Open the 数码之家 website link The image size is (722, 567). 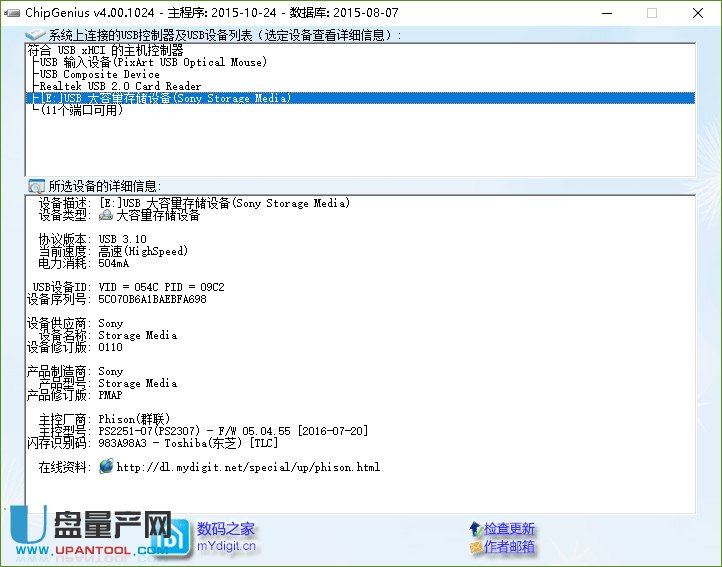click(x=226, y=528)
